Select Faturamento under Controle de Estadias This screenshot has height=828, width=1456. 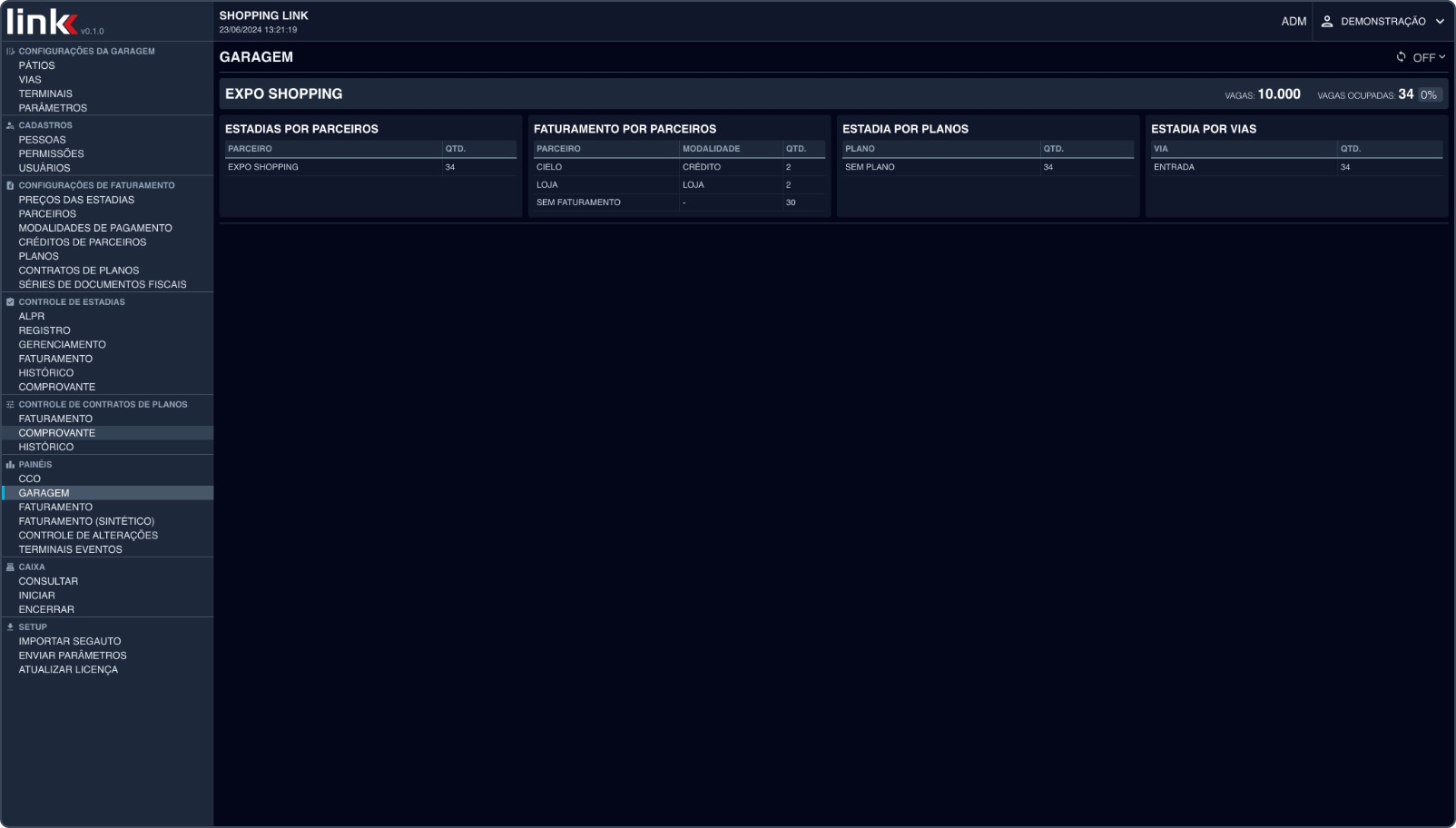coord(107,359)
